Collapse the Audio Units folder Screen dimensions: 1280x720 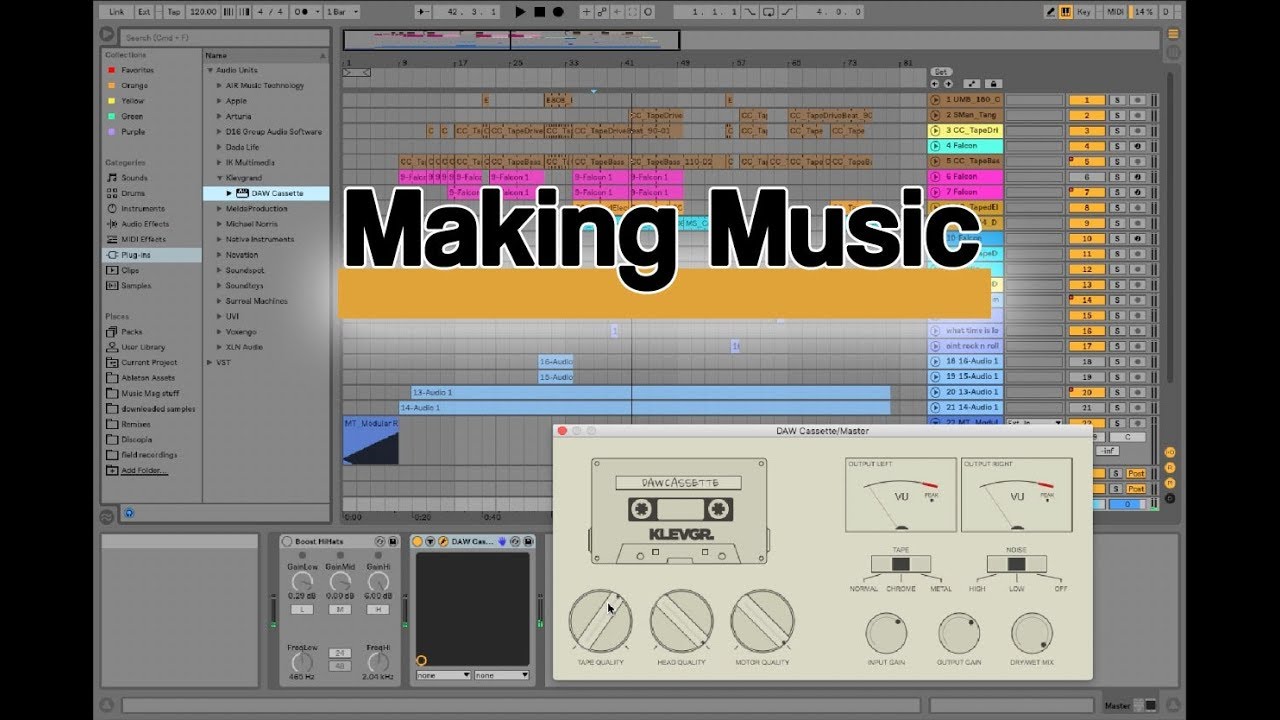(x=210, y=71)
